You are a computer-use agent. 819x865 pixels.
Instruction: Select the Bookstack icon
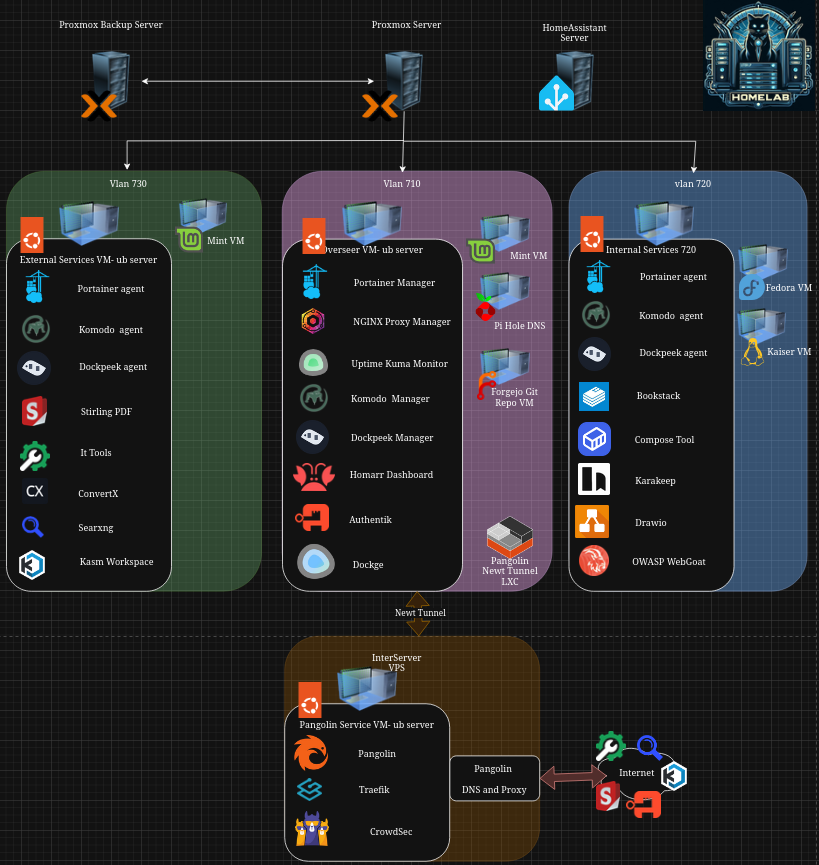(594, 396)
